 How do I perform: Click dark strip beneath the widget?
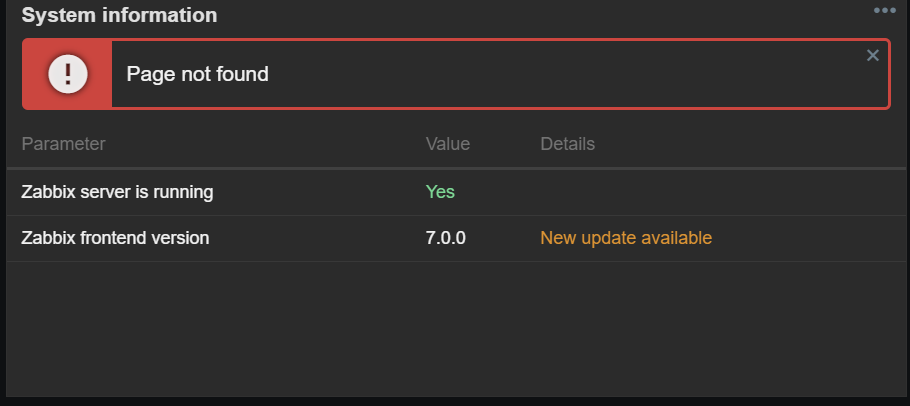455,401
